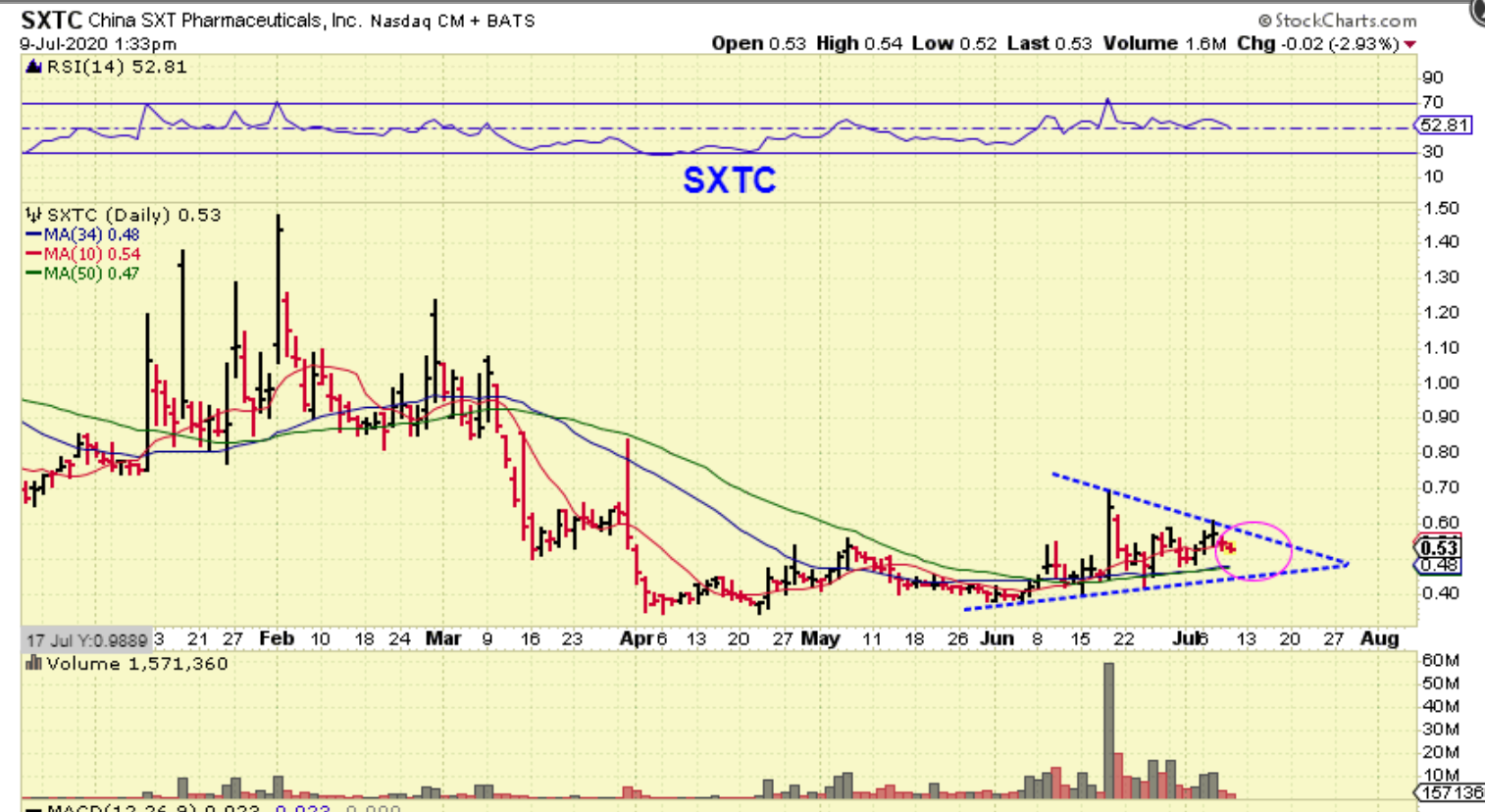
Task: Click the Feb label on the date axis
Action: click(277, 638)
